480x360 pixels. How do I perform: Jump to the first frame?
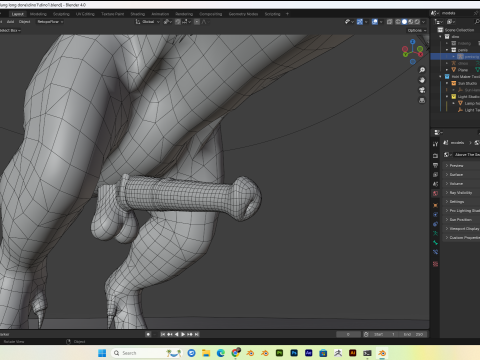click(x=163, y=334)
